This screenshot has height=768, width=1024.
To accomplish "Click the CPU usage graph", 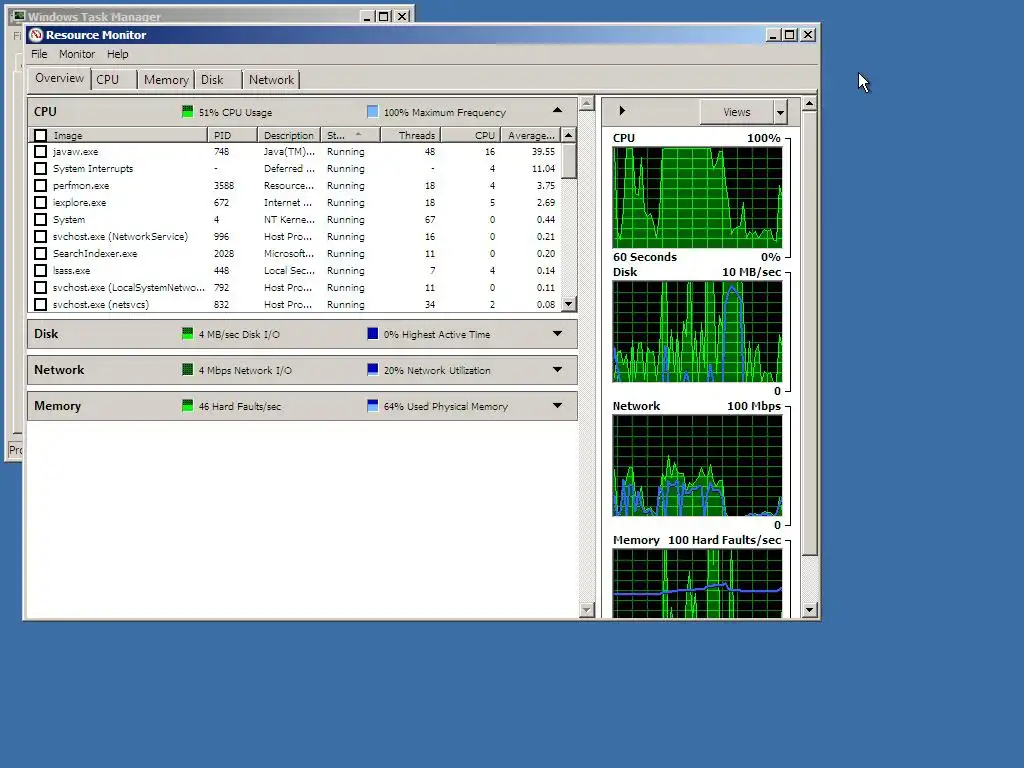I will (x=697, y=197).
